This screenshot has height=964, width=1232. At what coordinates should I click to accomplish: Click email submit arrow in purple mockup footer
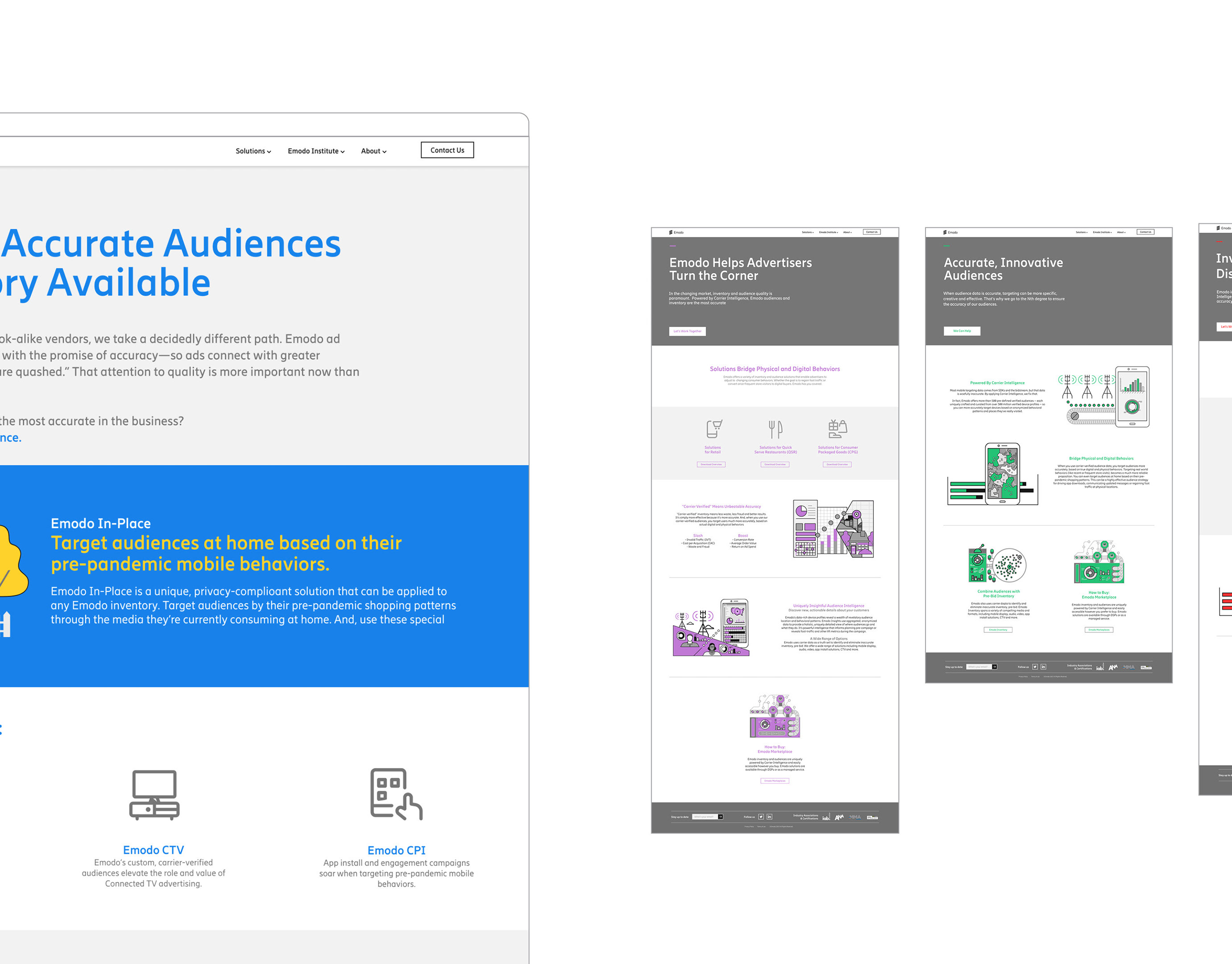[721, 817]
